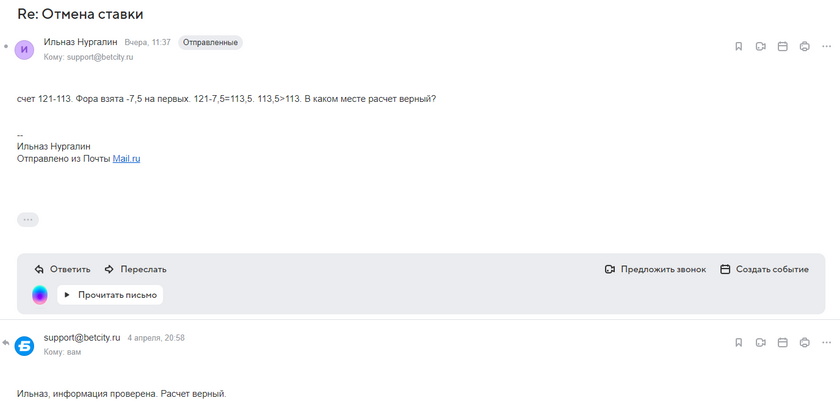
Task: Bookmark the support@betcity.ru email
Action: tap(738, 342)
